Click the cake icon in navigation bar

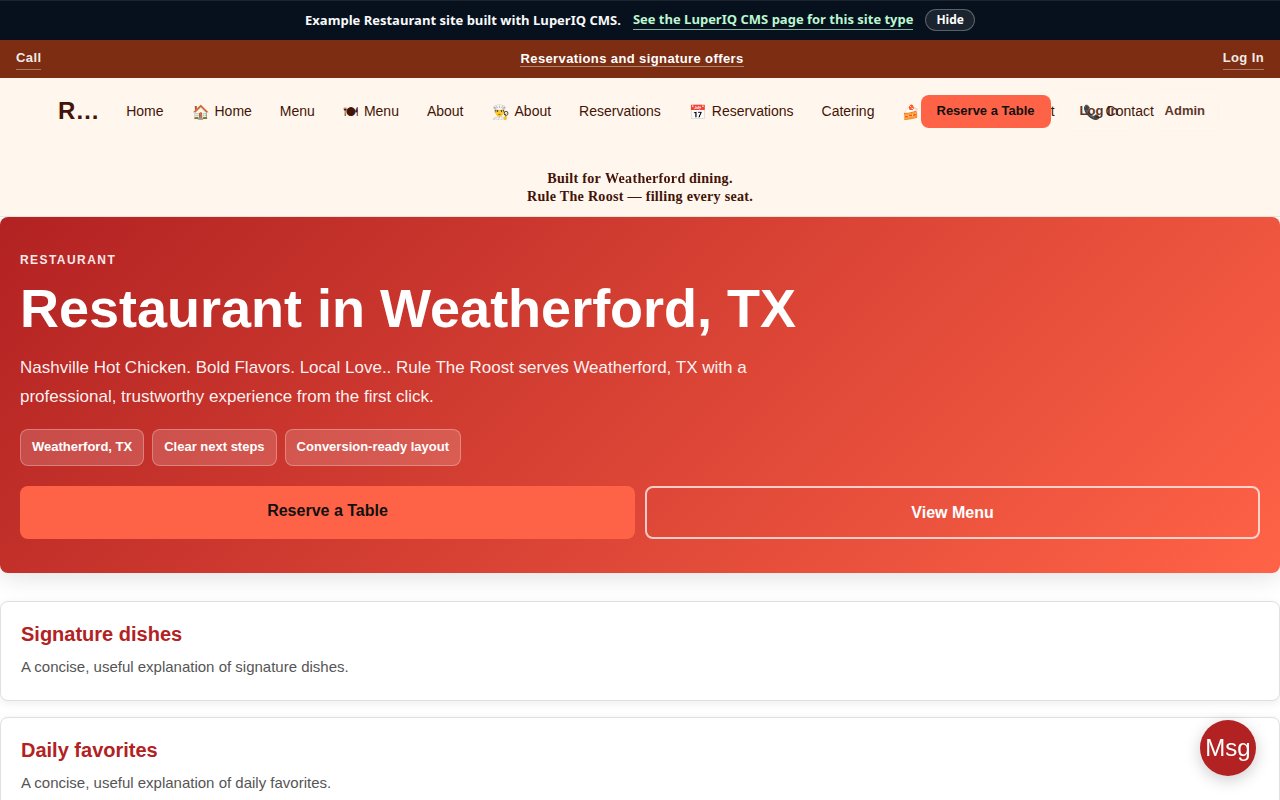910,112
